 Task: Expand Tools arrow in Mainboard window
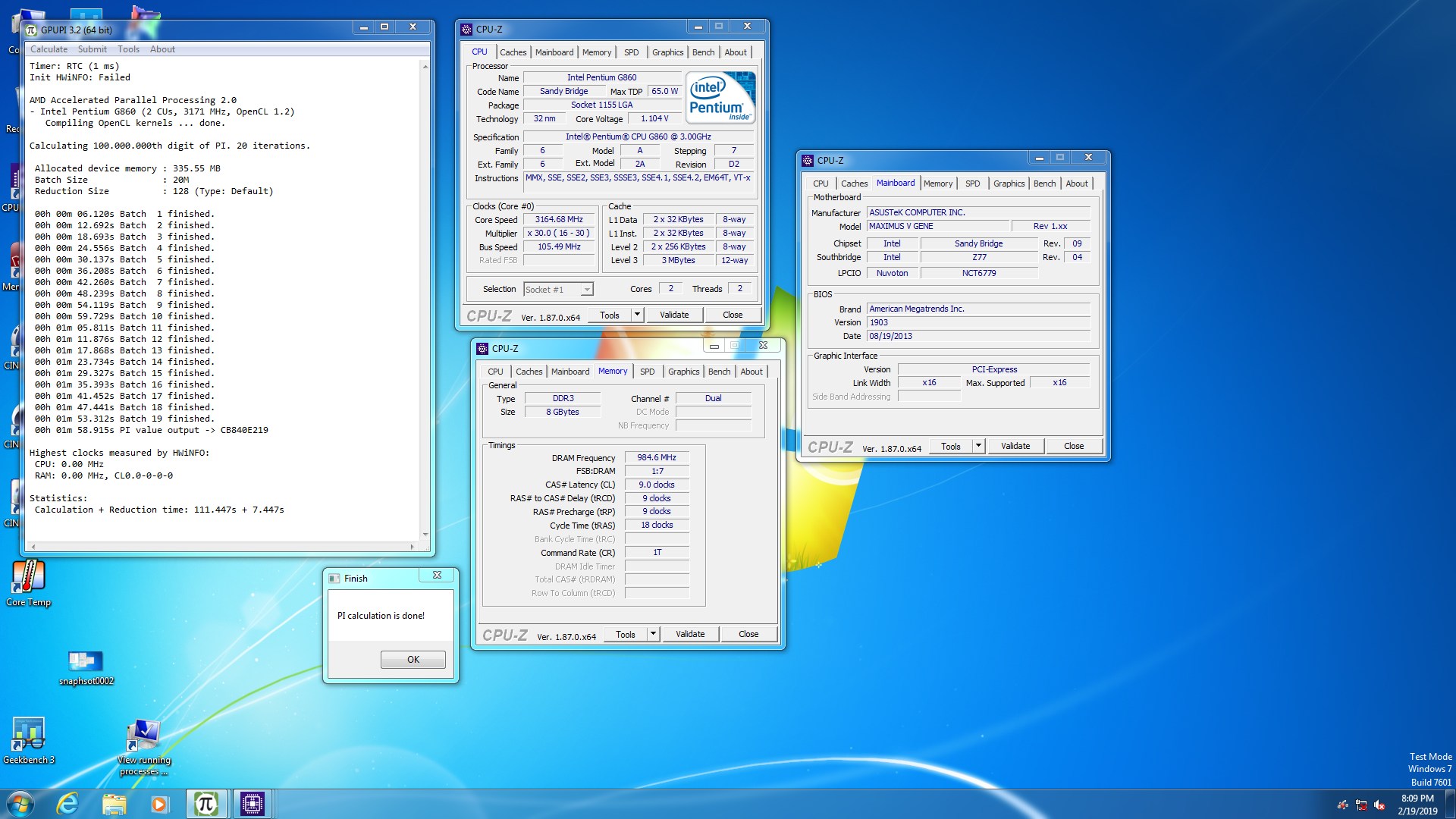coord(978,446)
